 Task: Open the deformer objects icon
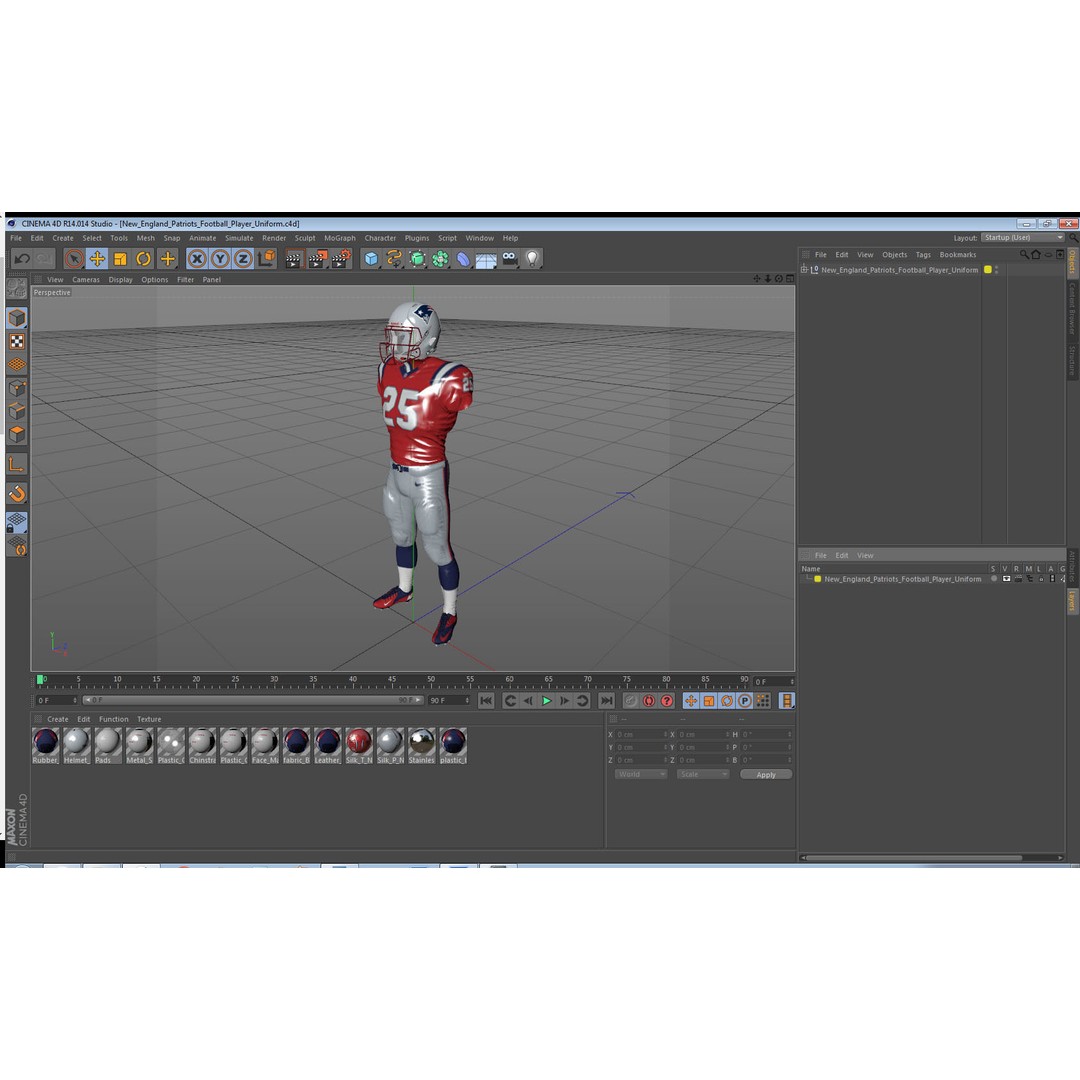coord(464,259)
